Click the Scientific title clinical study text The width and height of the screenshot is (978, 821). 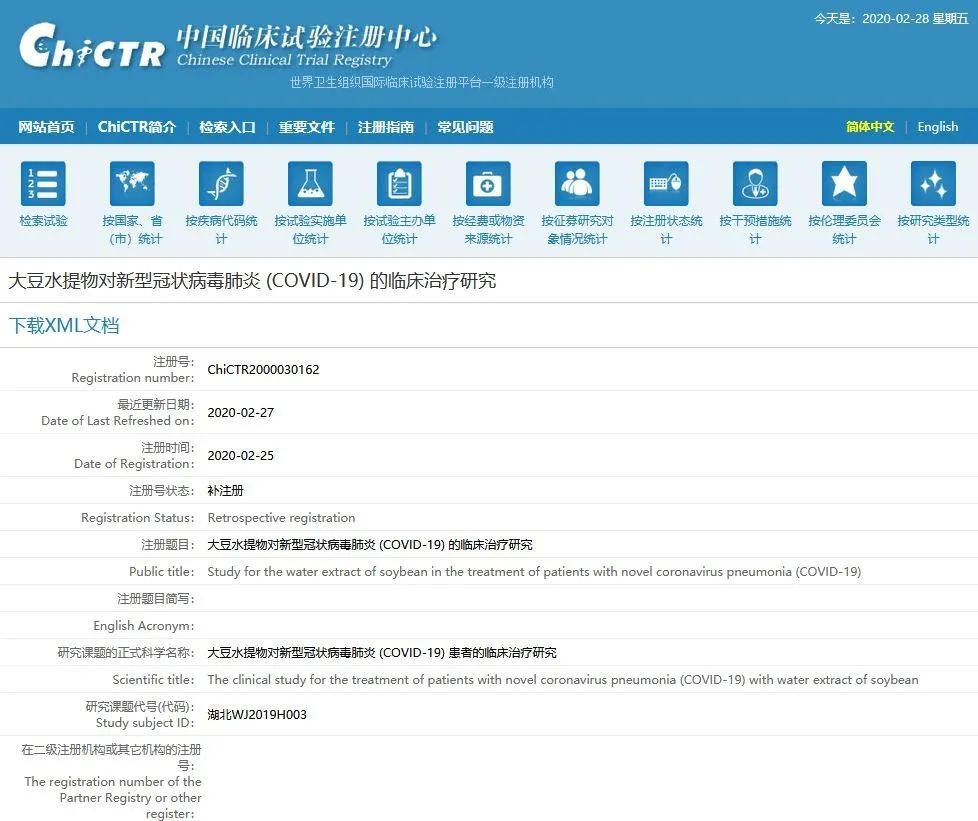coord(563,679)
